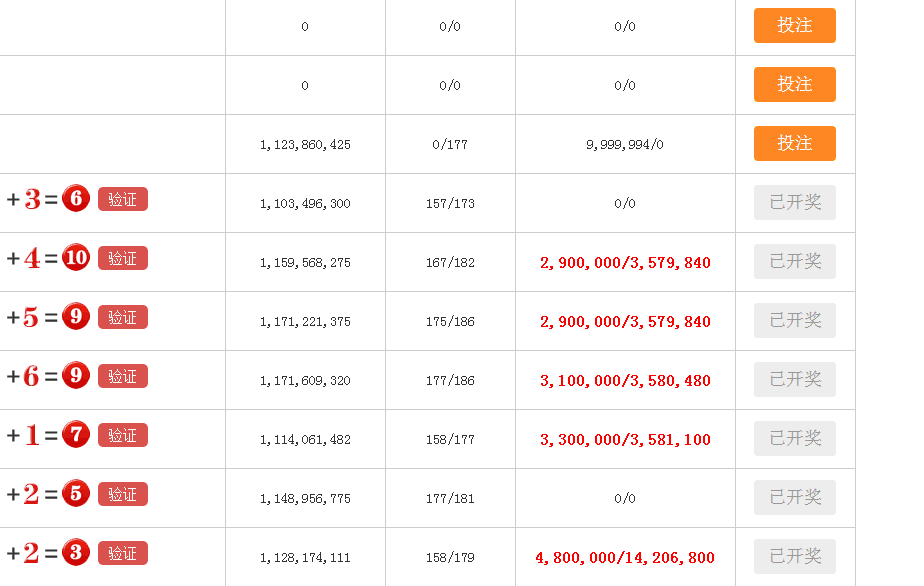The image size is (924, 586).
Task: Click 已开奖 in the 1,171,609,320 row
Action: coord(795,379)
